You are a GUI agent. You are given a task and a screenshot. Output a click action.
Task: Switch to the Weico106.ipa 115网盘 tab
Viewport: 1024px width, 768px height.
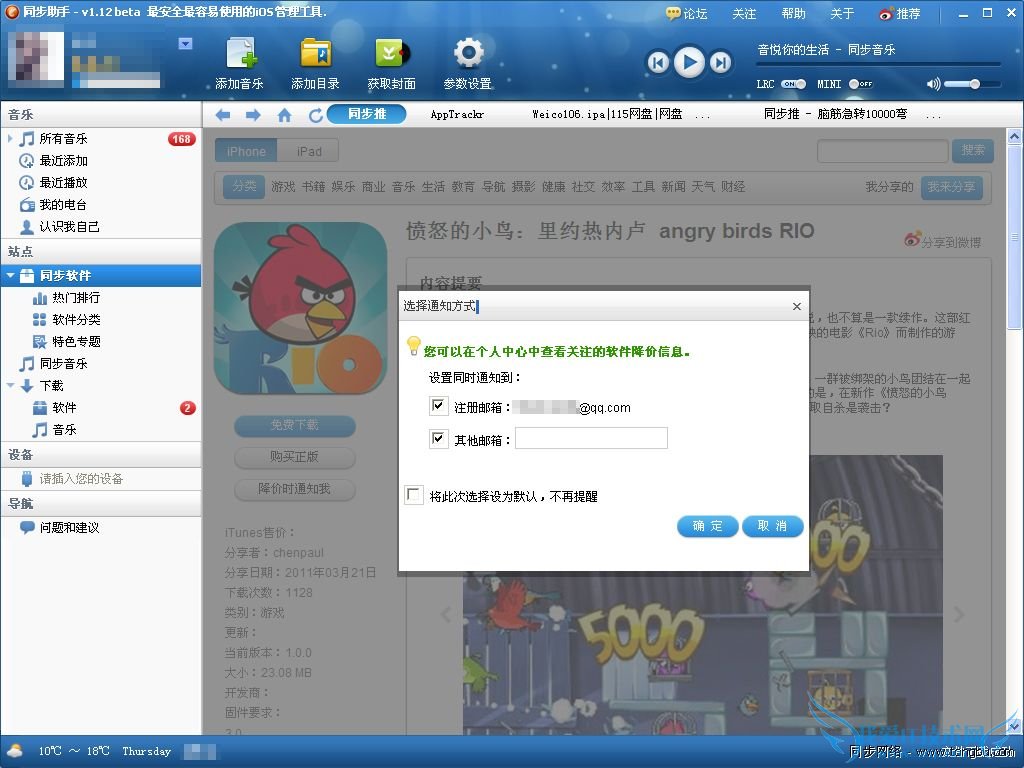(x=608, y=114)
